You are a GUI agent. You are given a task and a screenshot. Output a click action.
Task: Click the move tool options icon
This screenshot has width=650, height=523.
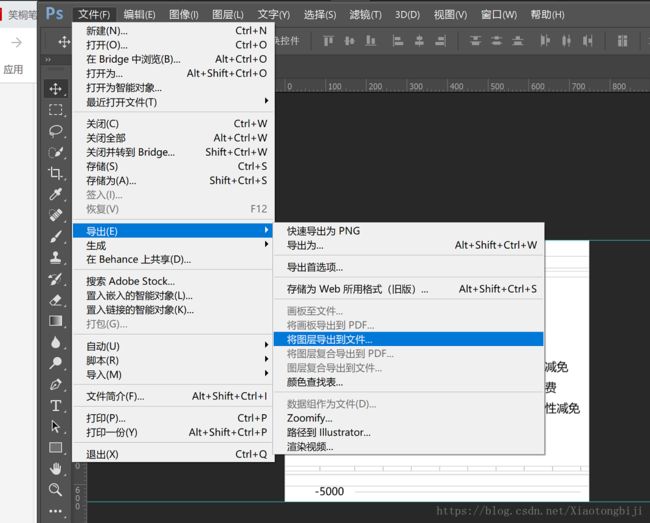pos(64,41)
